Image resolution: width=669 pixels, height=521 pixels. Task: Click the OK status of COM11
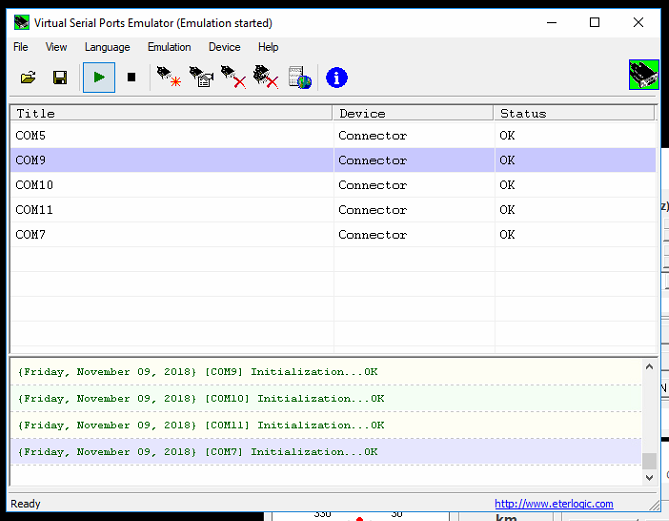coord(507,210)
